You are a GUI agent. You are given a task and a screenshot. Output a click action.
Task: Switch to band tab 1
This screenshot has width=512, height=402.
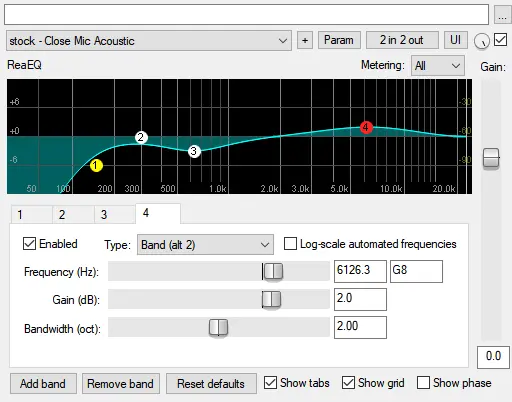coord(31,215)
